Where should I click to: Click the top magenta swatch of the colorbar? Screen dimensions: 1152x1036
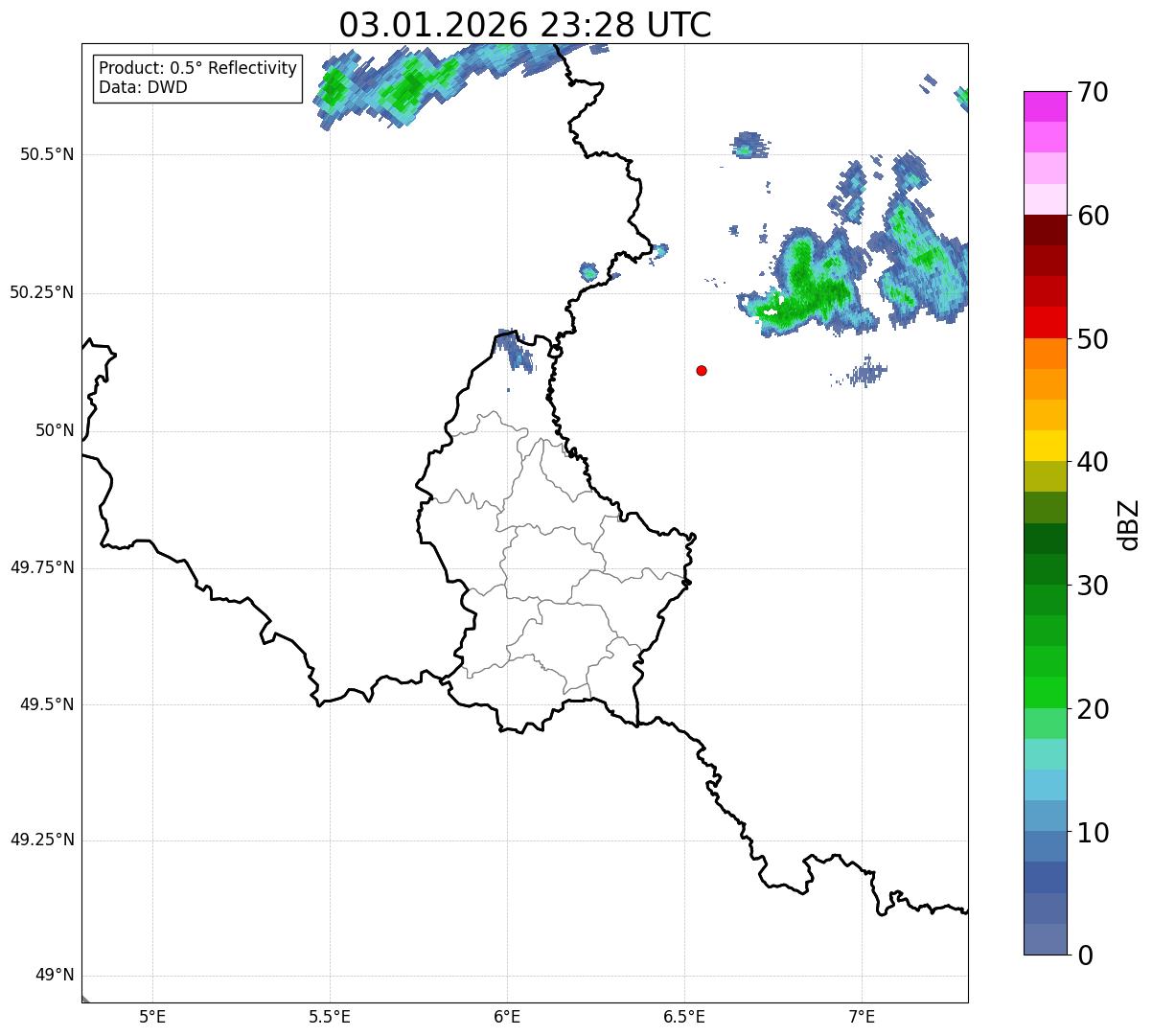[1045, 106]
